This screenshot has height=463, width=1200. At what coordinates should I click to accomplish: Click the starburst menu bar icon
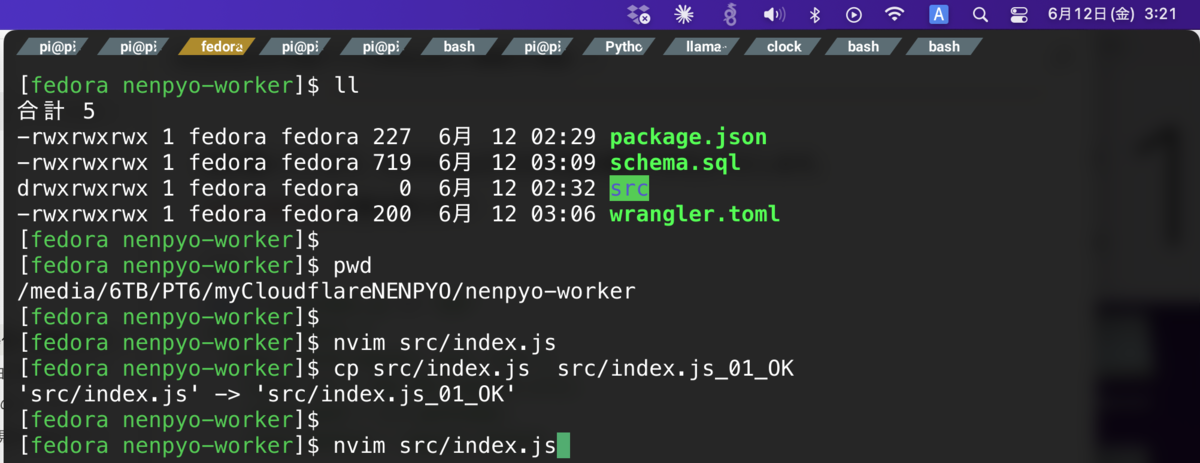pos(684,15)
